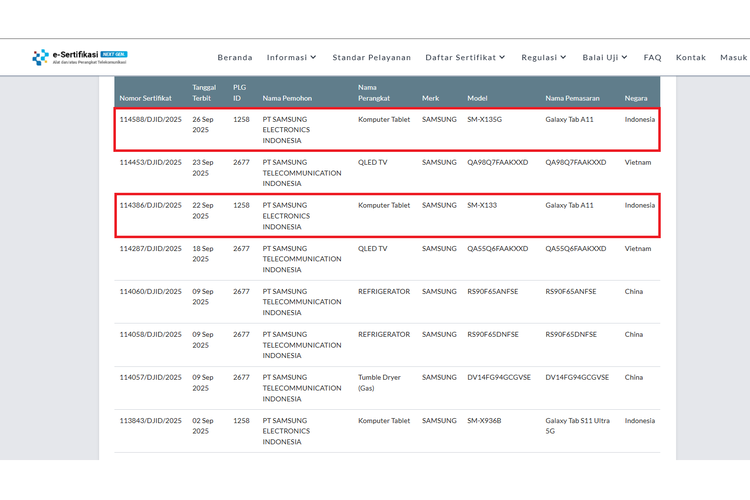Open the Beranda menu item

pos(235,57)
